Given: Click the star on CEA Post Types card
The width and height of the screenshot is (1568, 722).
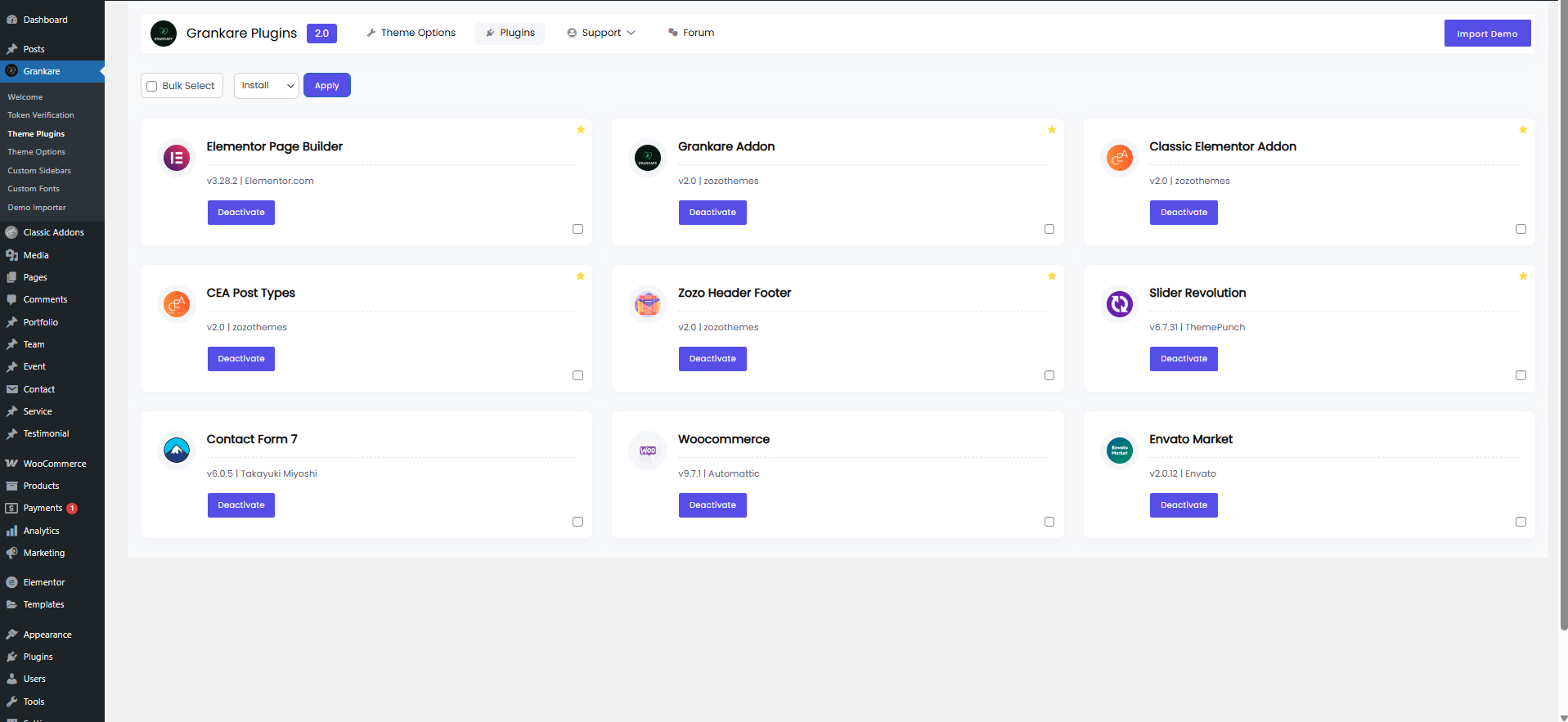Looking at the screenshot, I should pos(580,276).
